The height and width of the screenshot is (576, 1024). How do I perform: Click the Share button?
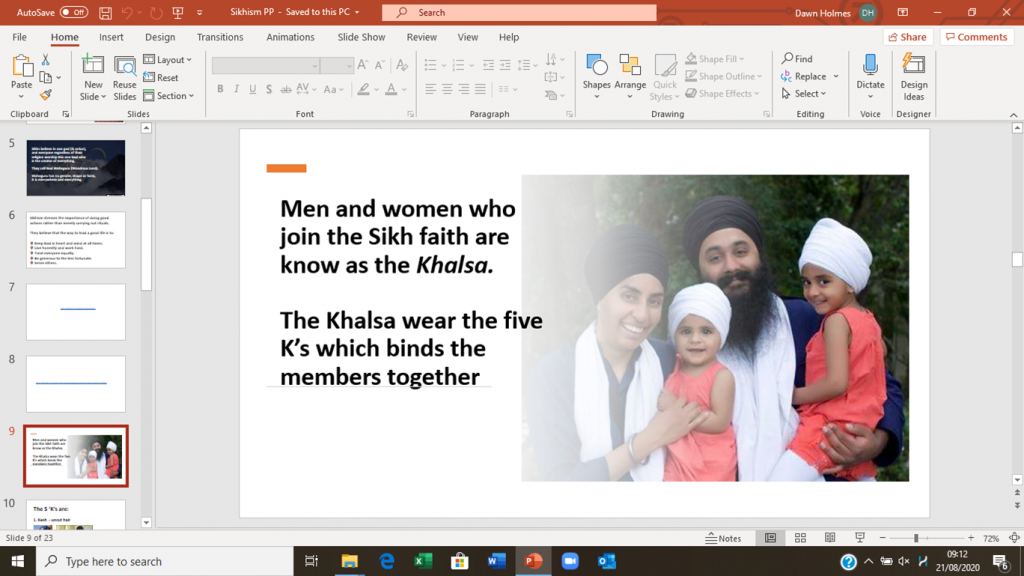pos(907,37)
